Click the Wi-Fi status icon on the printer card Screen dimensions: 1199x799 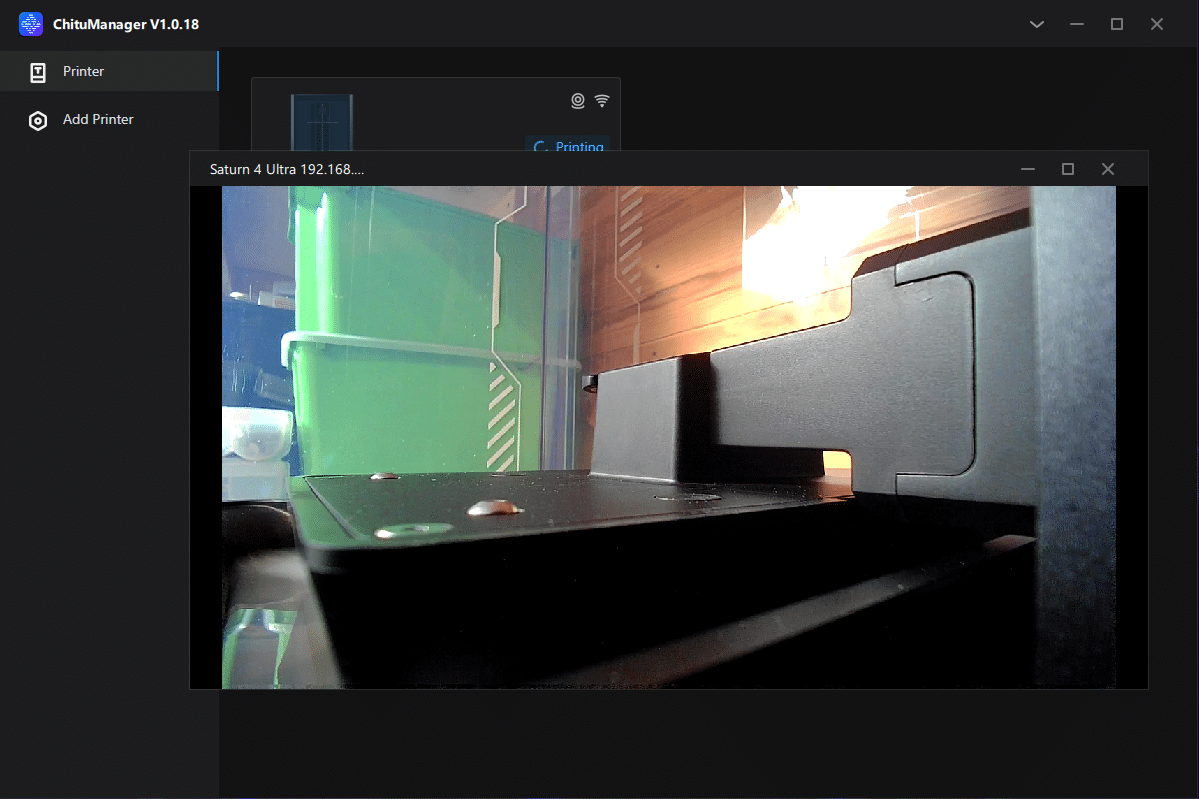point(602,100)
